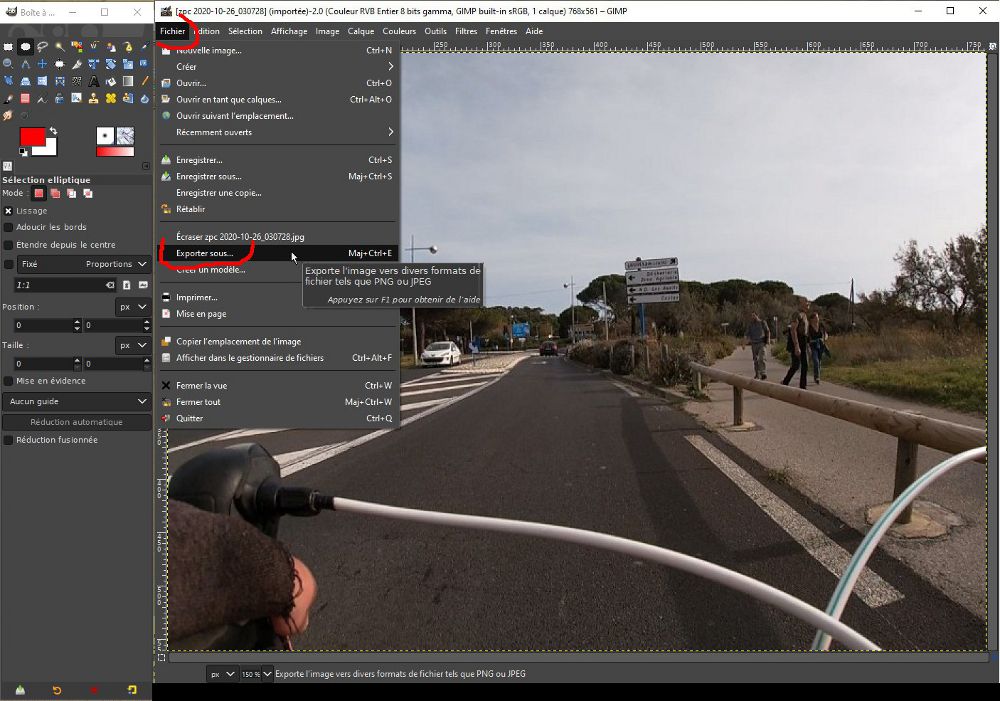Click Nouvelle image... menu entry
This screenshot has height=701, width=1000.
(279, 50)
